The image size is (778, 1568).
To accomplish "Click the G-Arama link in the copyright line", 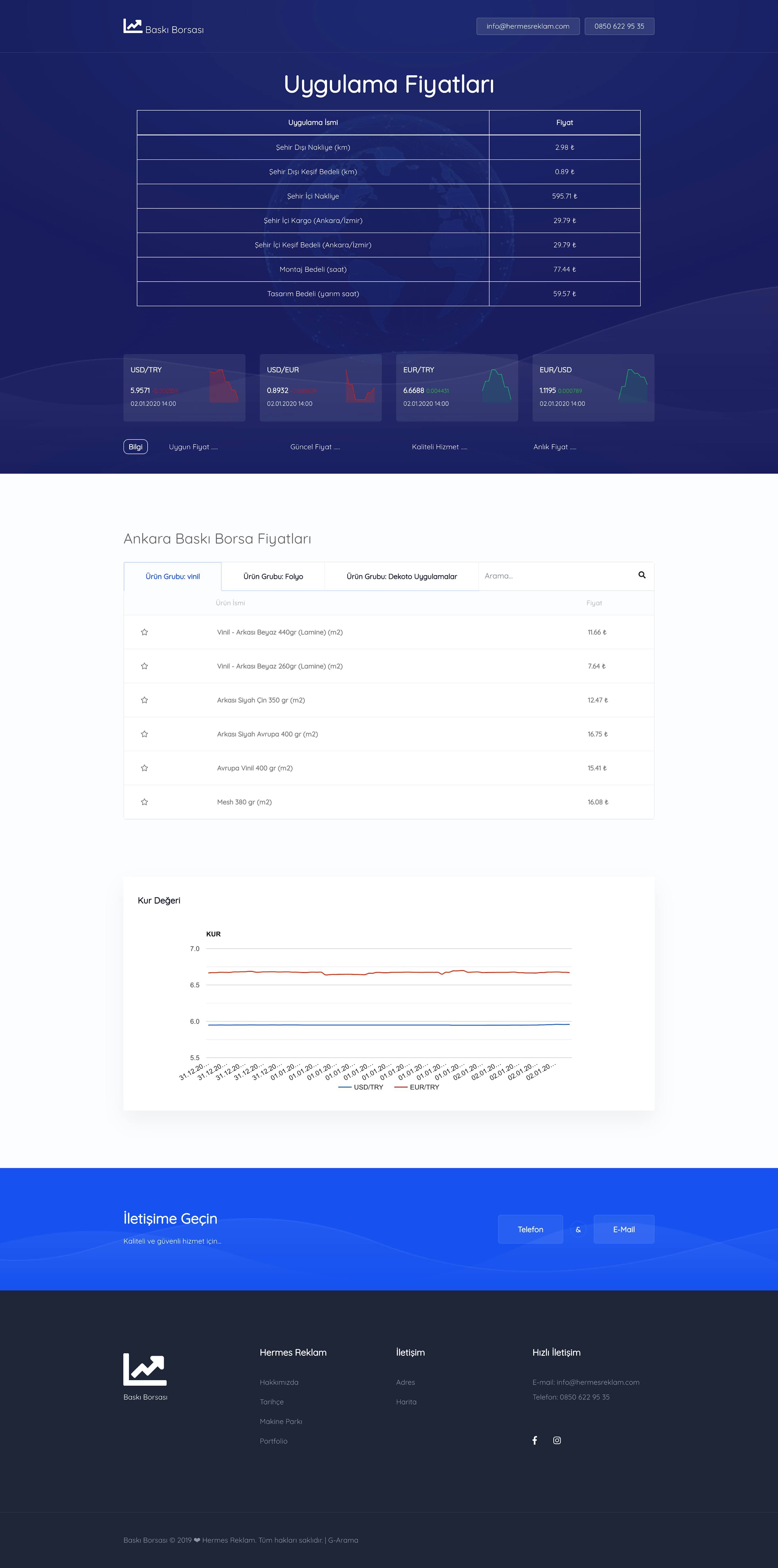I will click(343, 1540).
